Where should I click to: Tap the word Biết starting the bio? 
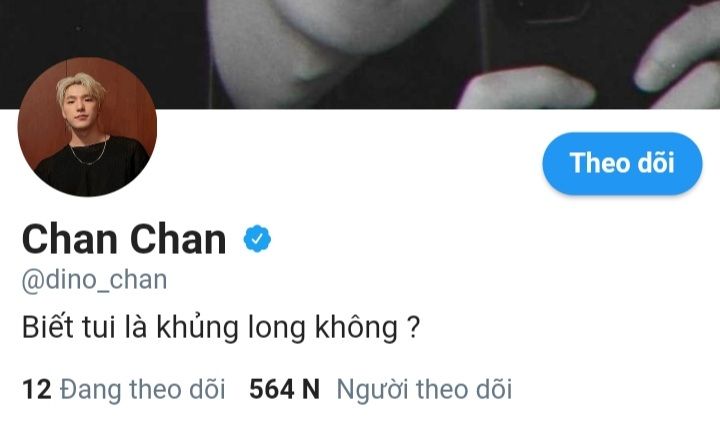click(x=48, y=328)
